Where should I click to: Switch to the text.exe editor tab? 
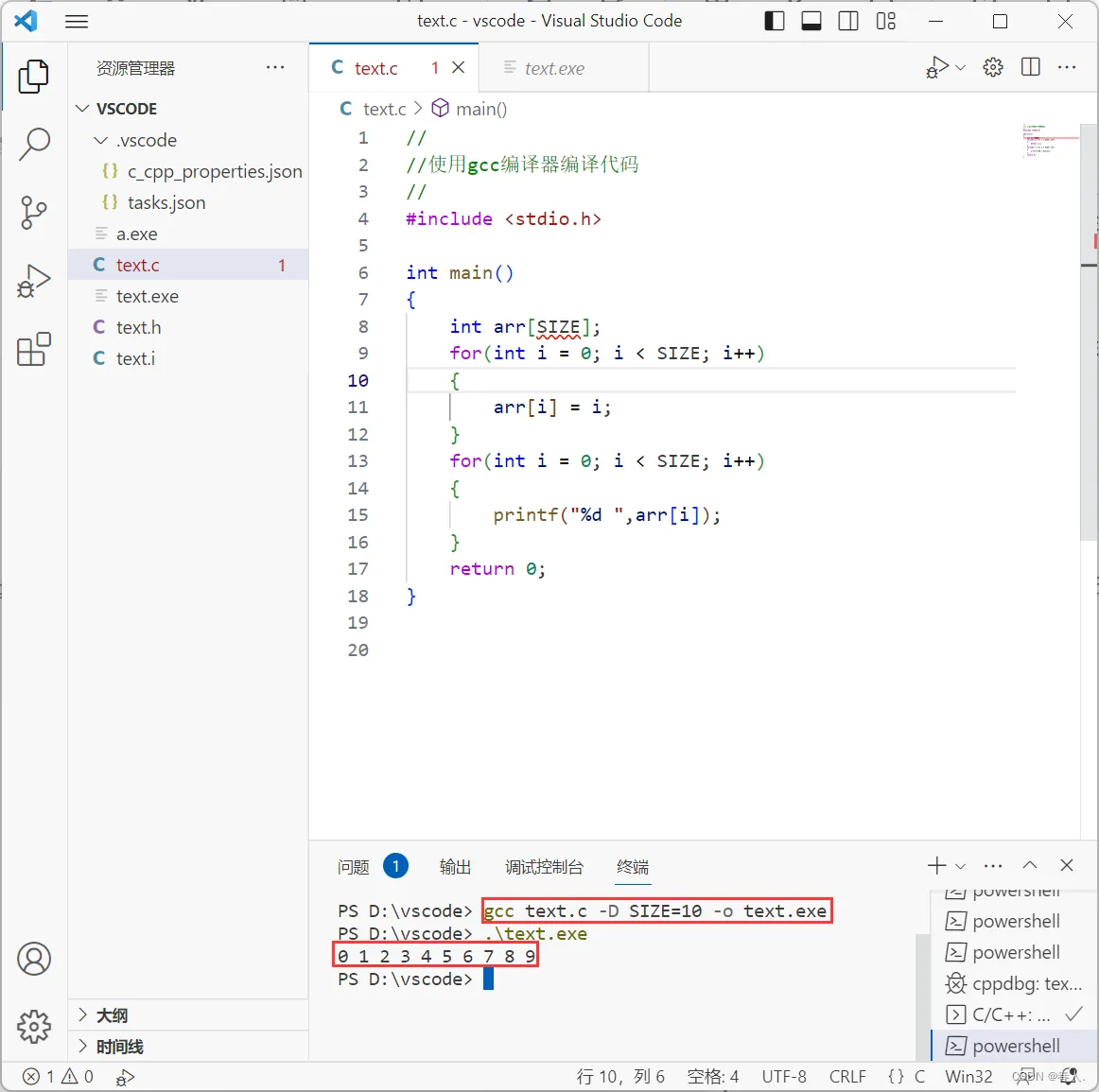(x=554, y=68)
